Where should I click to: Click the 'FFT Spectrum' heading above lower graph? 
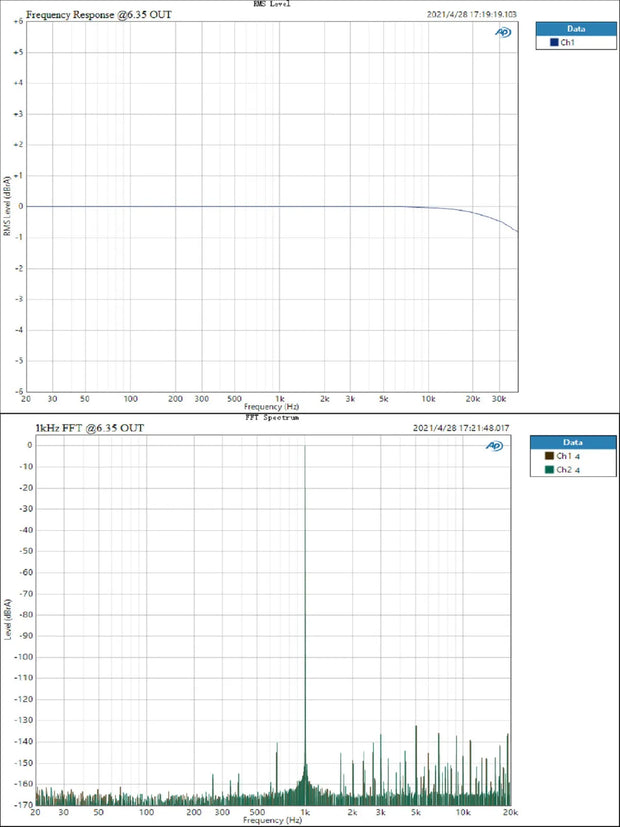click(x=270, y=418)
